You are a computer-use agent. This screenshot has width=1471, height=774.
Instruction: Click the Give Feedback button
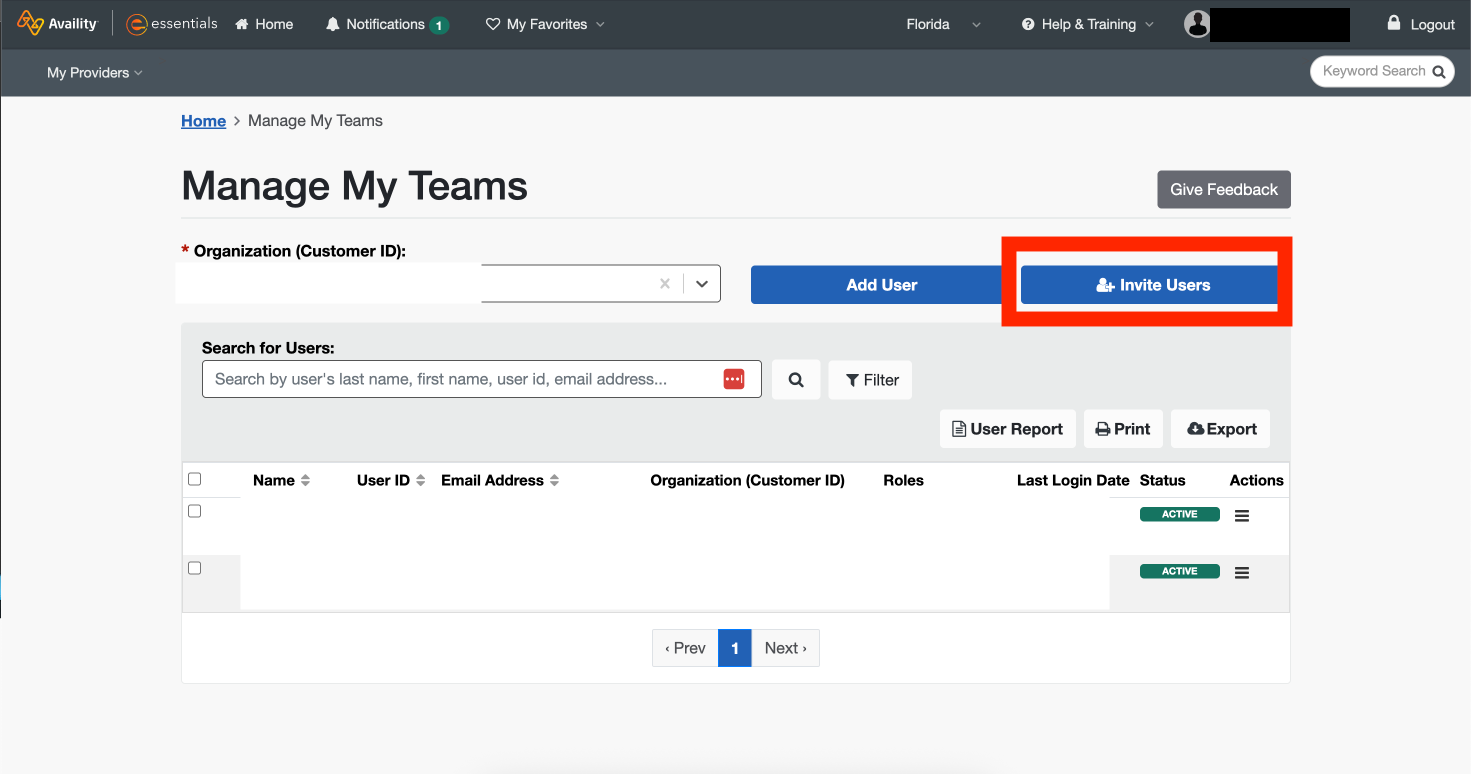coord(1224,190)
